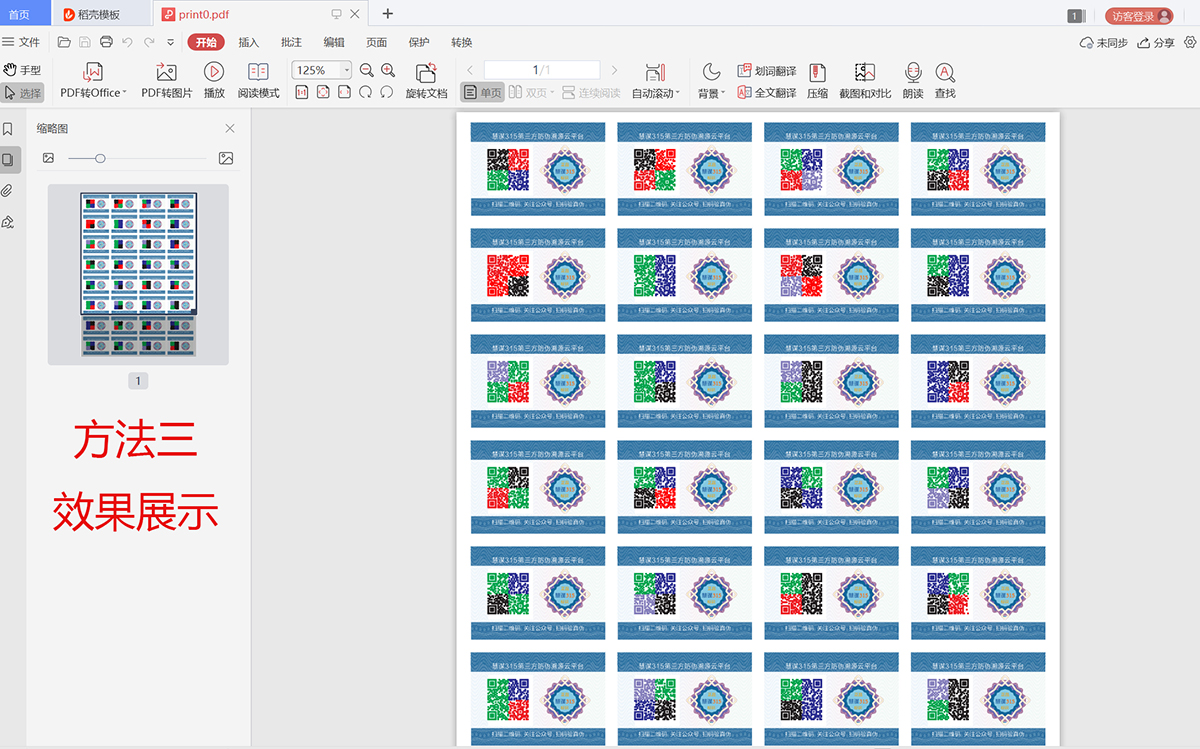Click the redo arrow icon
Image resolution: width=1200 pixels, height=749 pixels.
149,42
